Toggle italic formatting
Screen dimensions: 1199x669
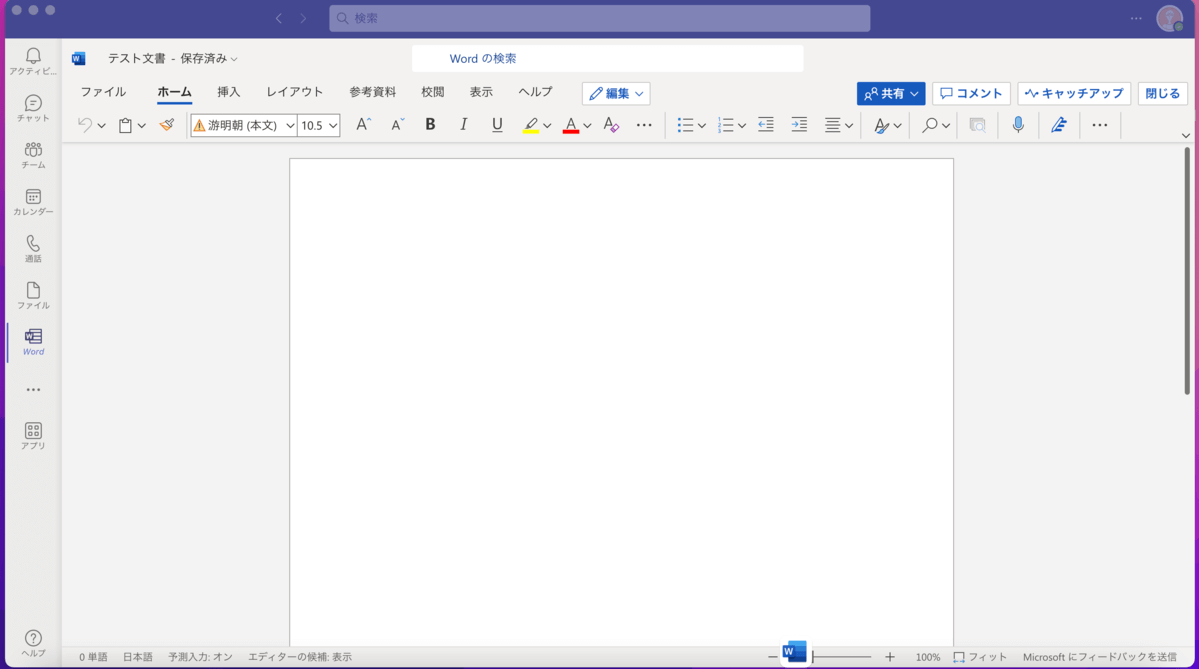pyautogui.click(x=463, y=125)
